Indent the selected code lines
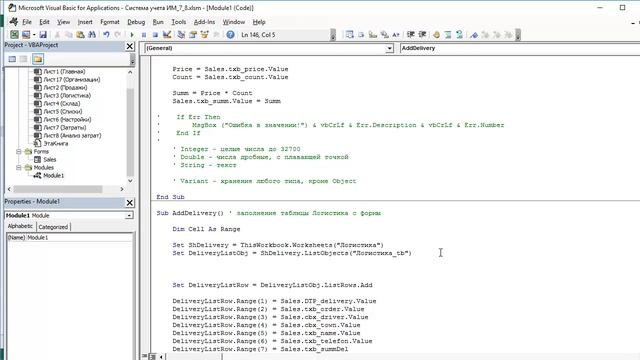This screenshot has height=360, width=640. 411,35
